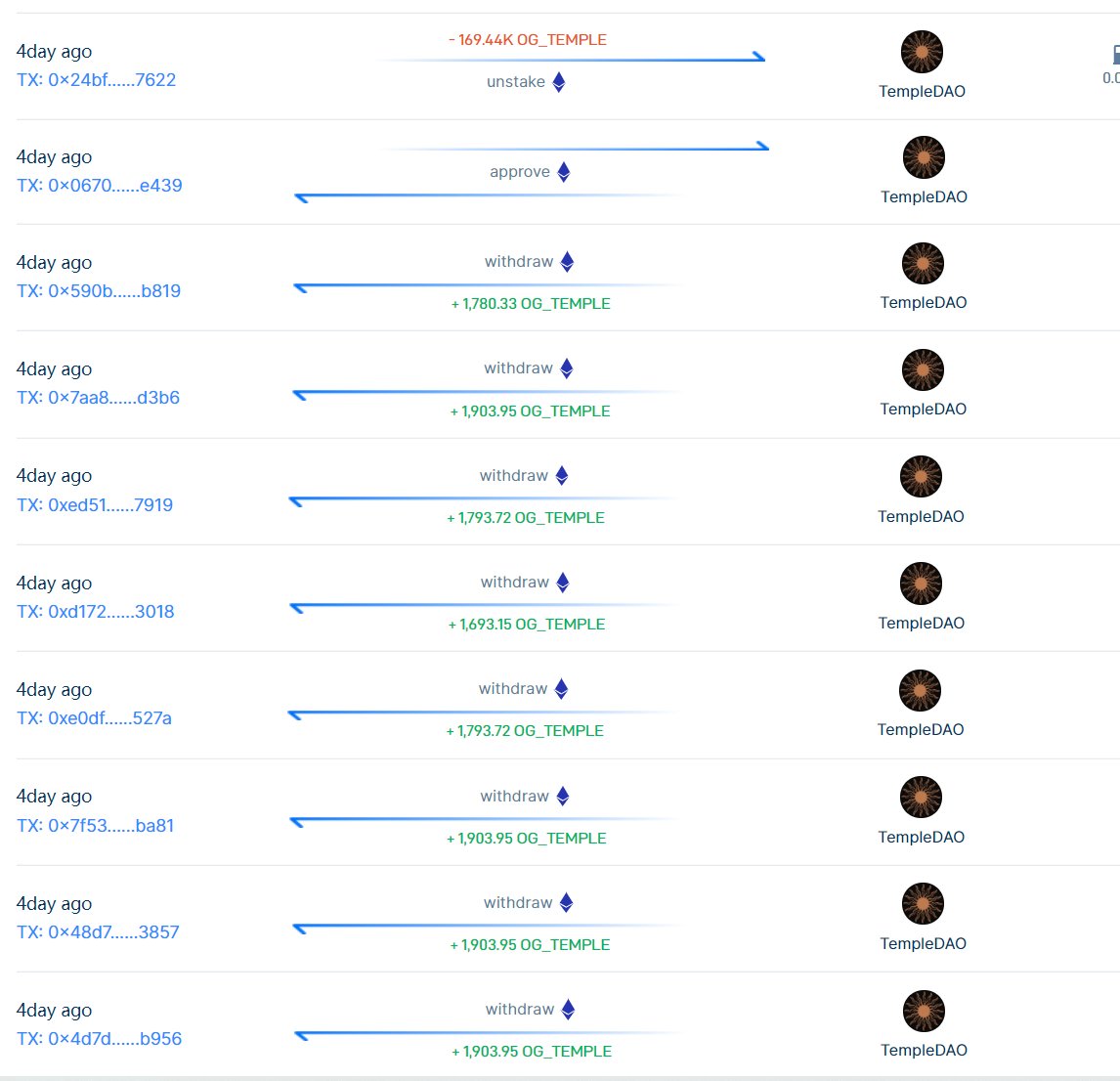The height and width of the screenshot is (1081, 1120).
Task: Click the TempleDAO avatar on the approve row
Action: pyautogui.click(x=923, y=157)
